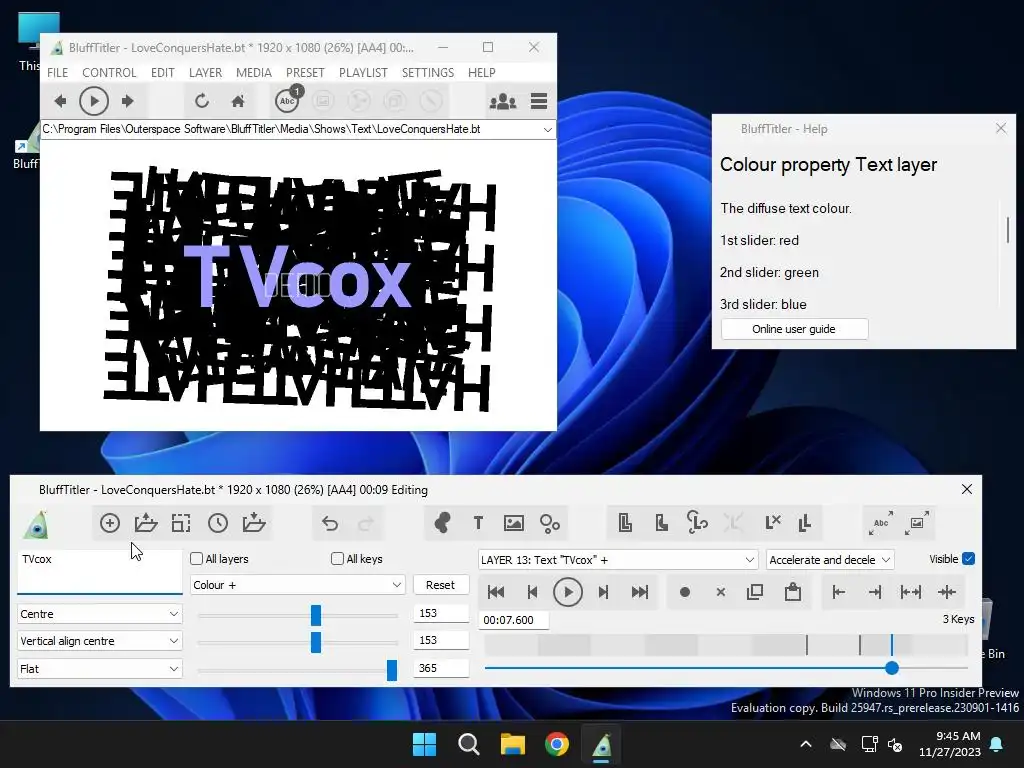Viewport: 1024px width, 768px height.
Task: Reload the show in the player window
Action: [202, 101]
